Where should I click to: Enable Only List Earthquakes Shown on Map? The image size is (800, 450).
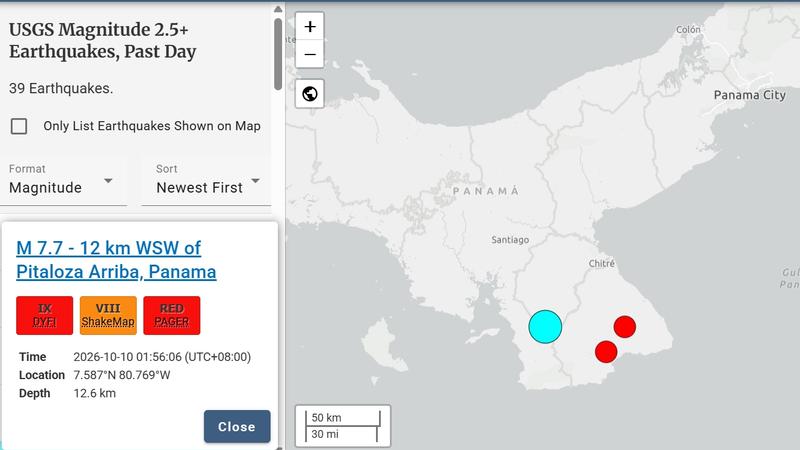pyautogui.click(x=19, y=126)
